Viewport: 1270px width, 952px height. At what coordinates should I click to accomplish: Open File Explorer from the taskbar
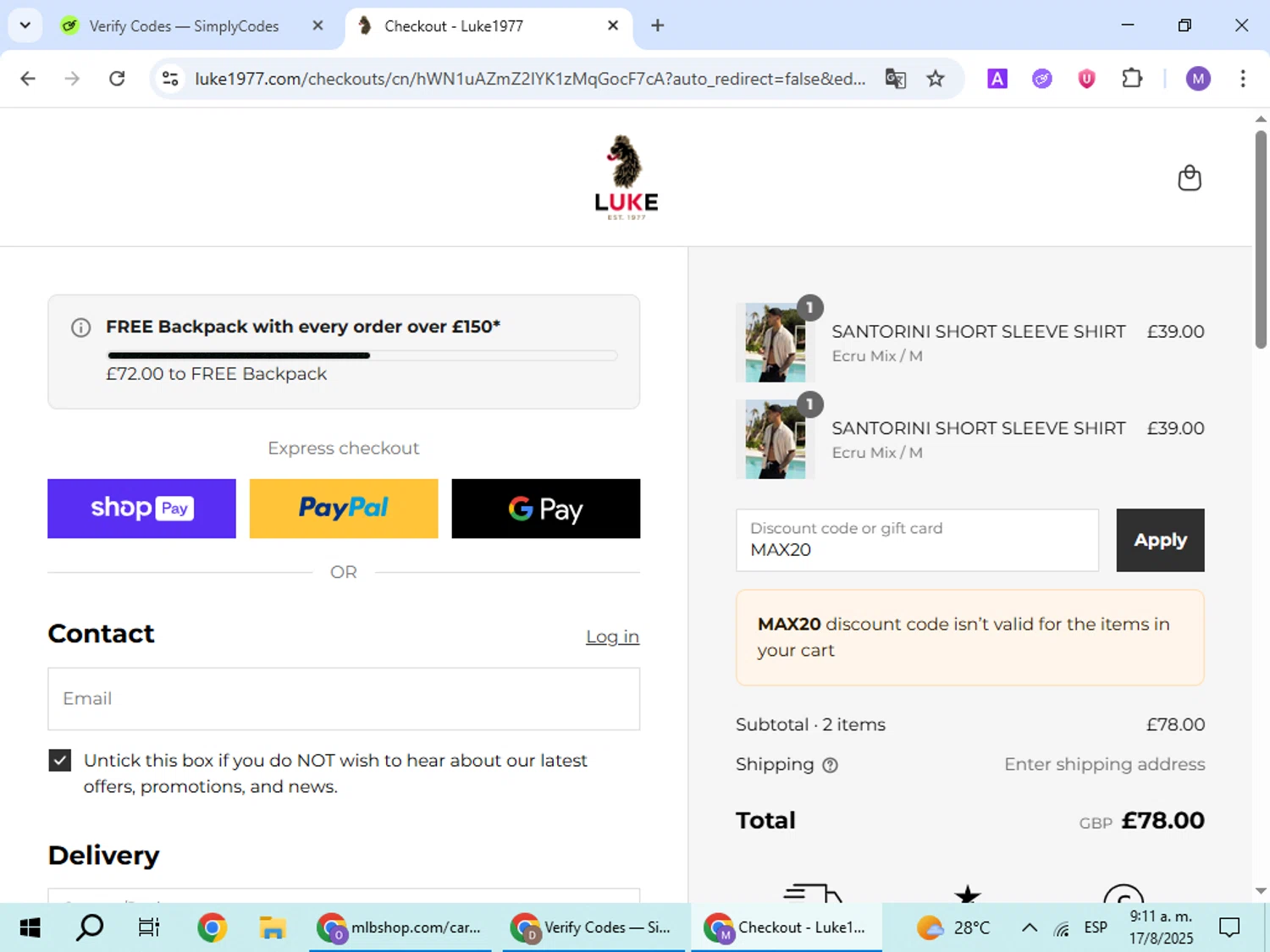pos(272,927)
